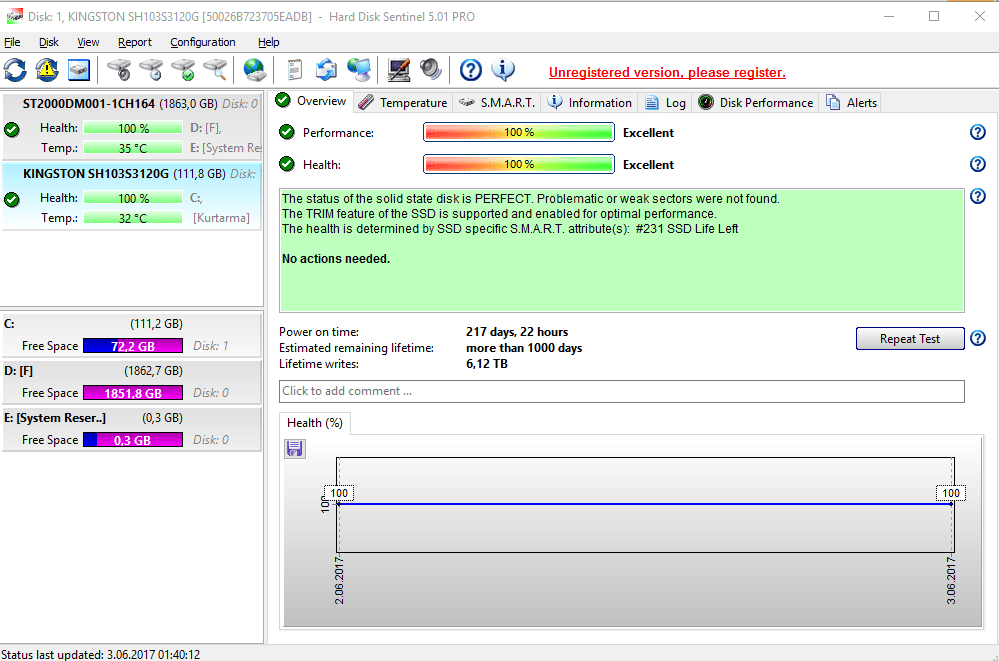Click the globe with disk icon
Image resolution: width=999 pixels, height=661 pixels.
[x=255, y=70]
